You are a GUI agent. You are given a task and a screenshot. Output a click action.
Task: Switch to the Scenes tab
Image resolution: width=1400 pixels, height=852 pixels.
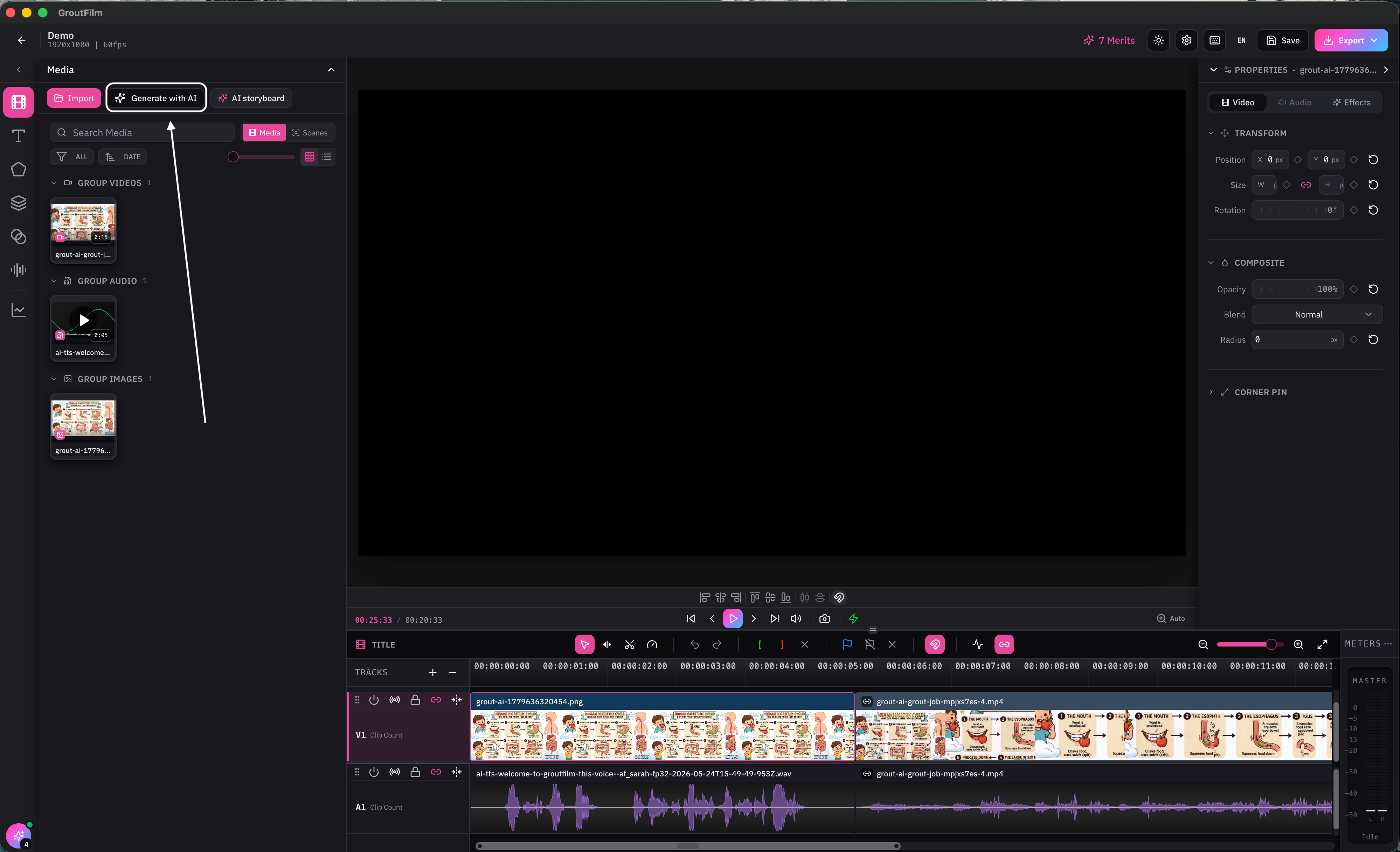310,133
